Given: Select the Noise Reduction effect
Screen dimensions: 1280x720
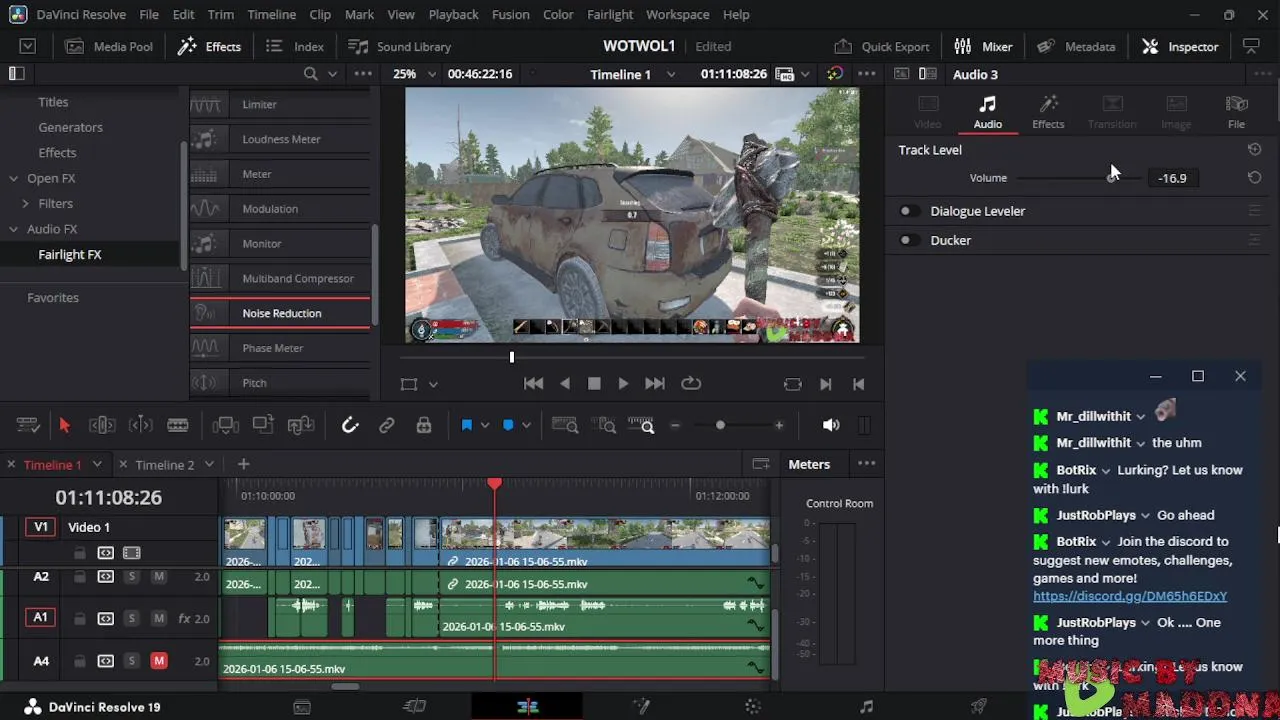Looking at the screenshot, I should pos(280,313).
